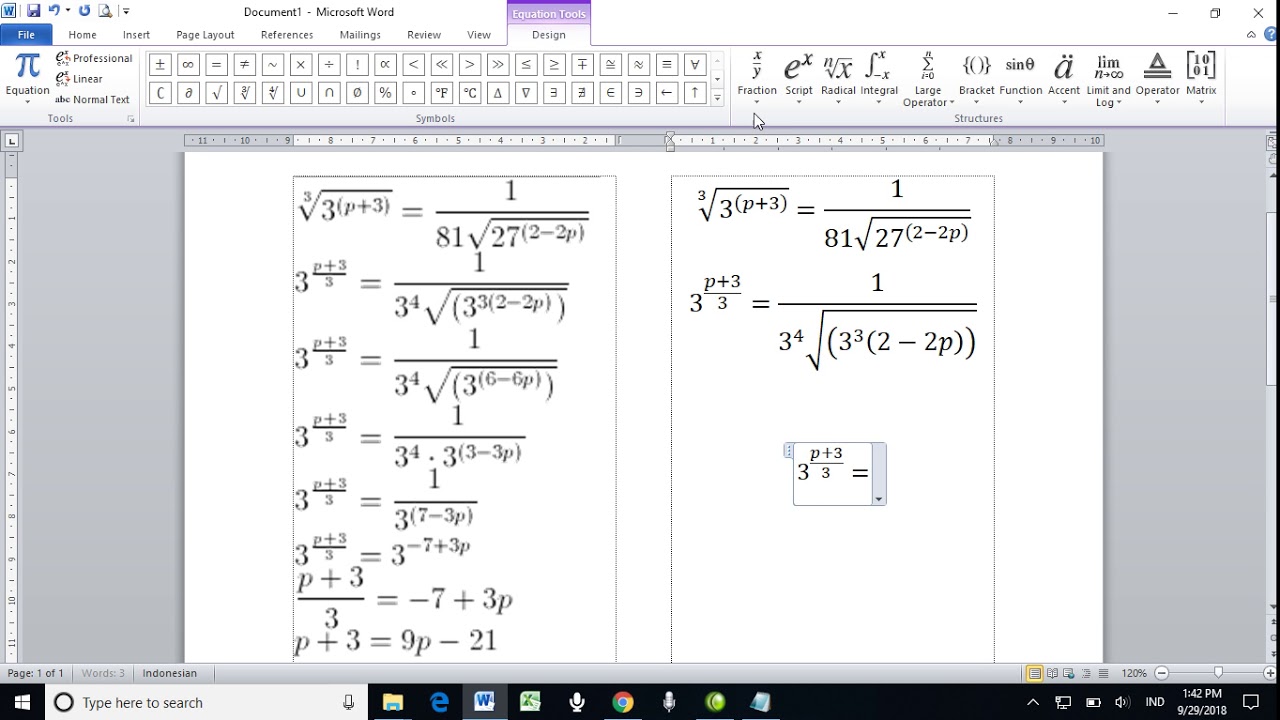This screenshot has height=720, width=1280.
Task: Click the Words: 3 status bar counter
Action: point(103,673)
